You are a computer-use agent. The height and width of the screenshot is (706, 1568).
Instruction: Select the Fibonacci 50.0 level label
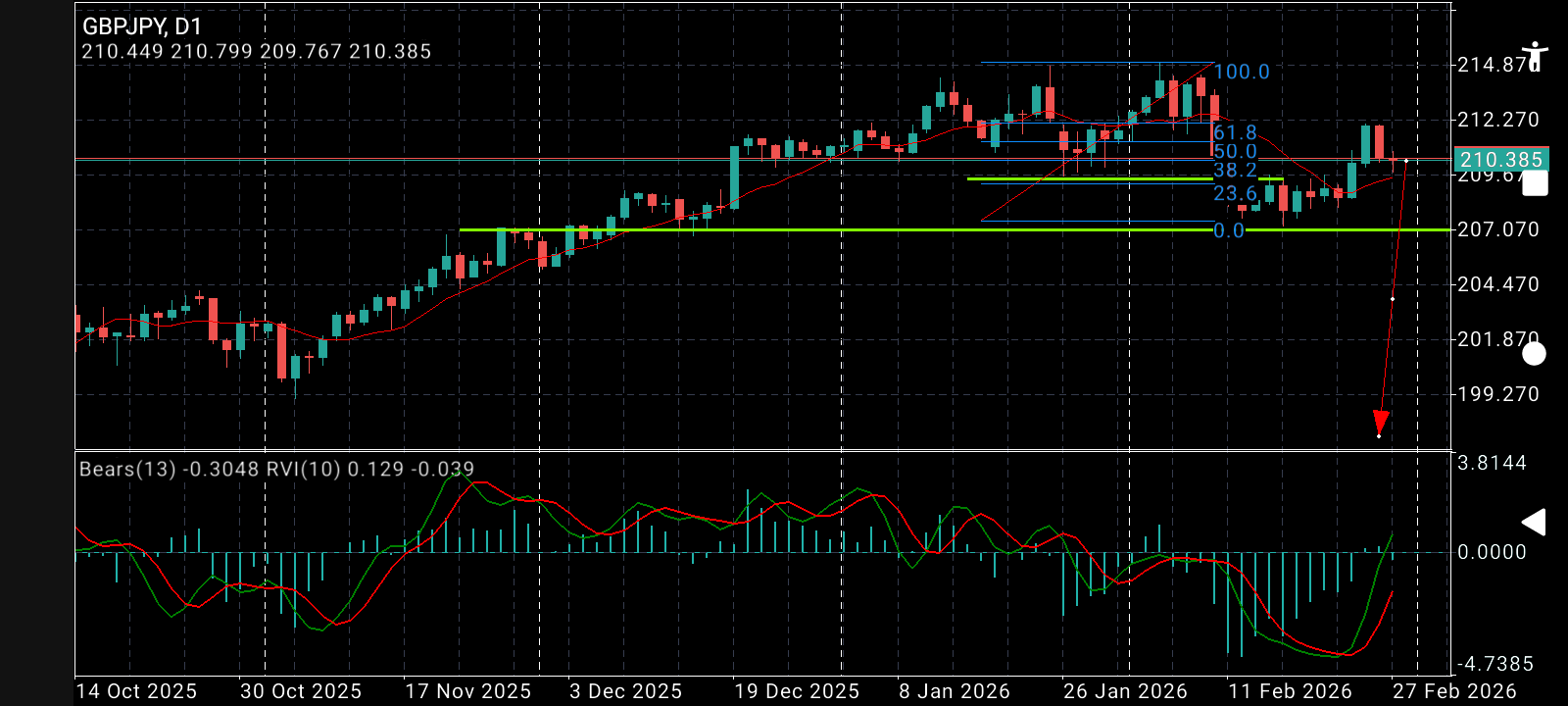pyautogui.click(x=1235, y=152)
